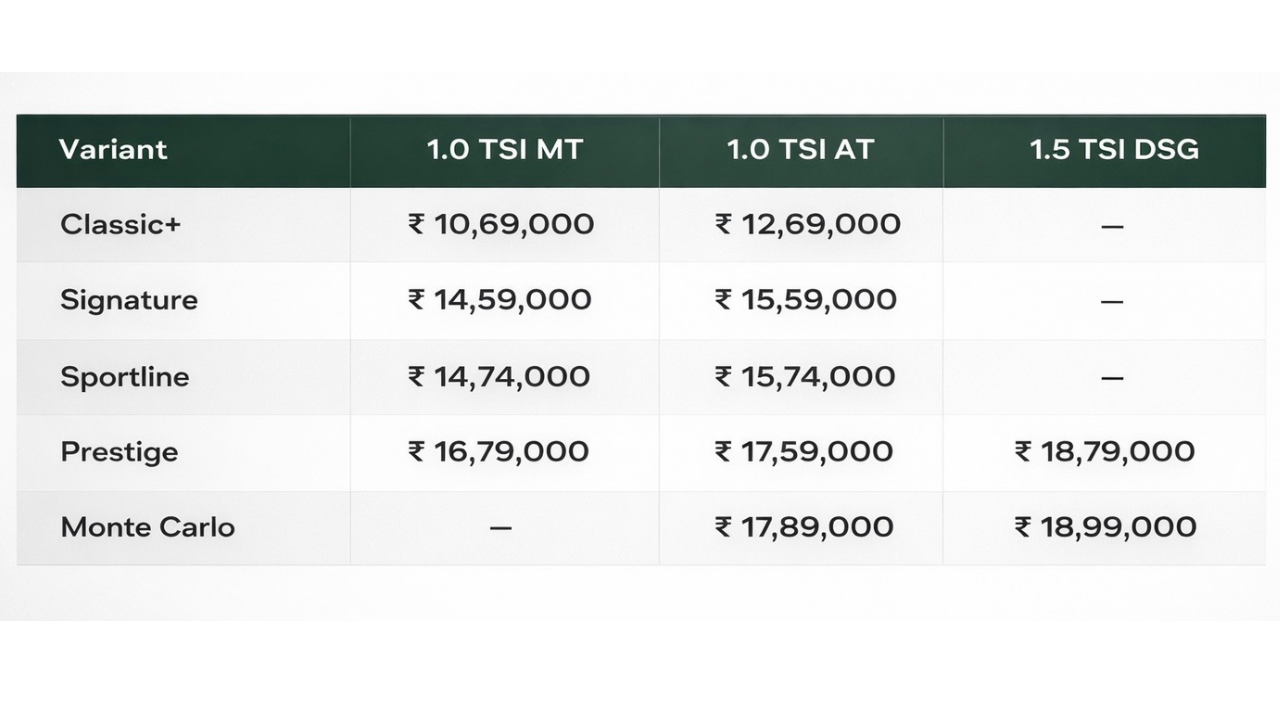Click the Monte Carlo MT dash cell
This screenshot has width=1280, height=720.
coord(501,527)
